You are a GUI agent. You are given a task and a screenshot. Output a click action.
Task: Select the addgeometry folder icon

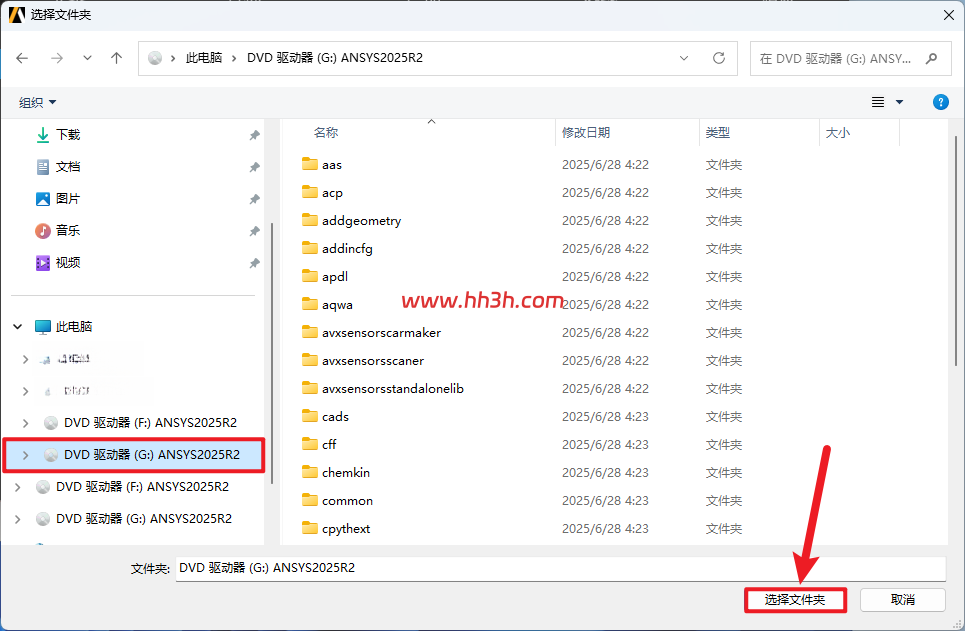pyautogui.click(x=310, y=220)
